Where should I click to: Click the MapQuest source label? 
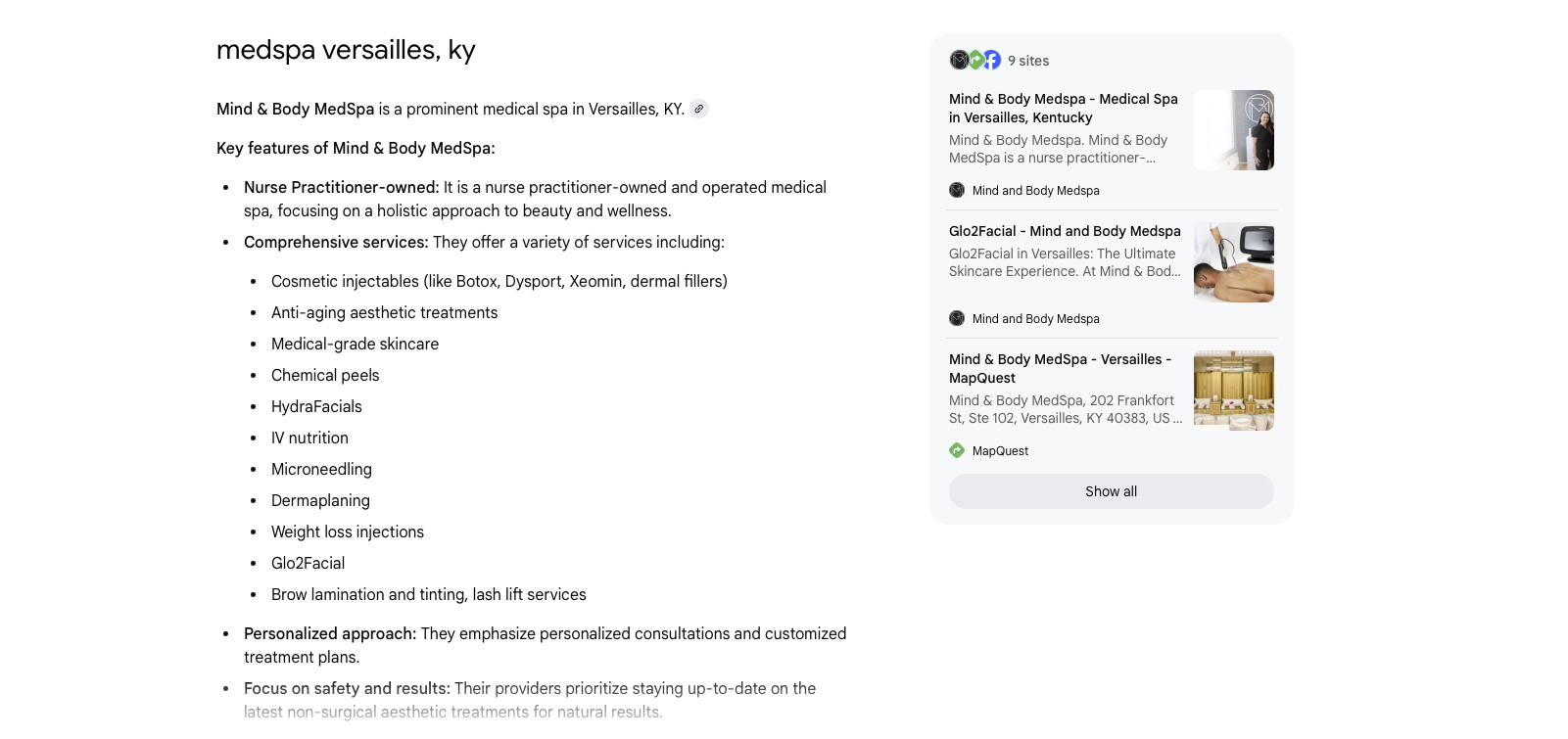[x=1000, y=451]
